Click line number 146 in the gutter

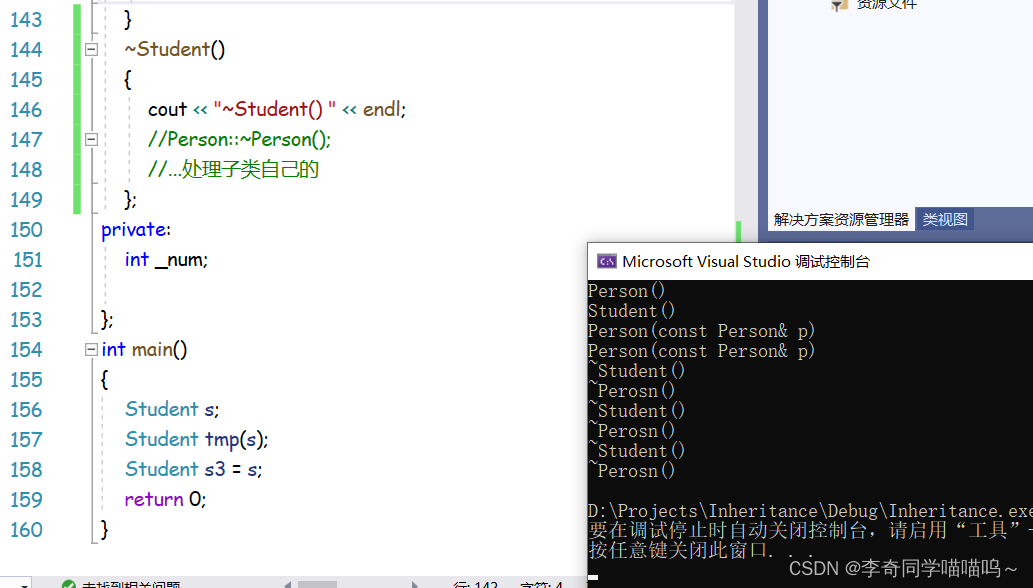(26, 109)
